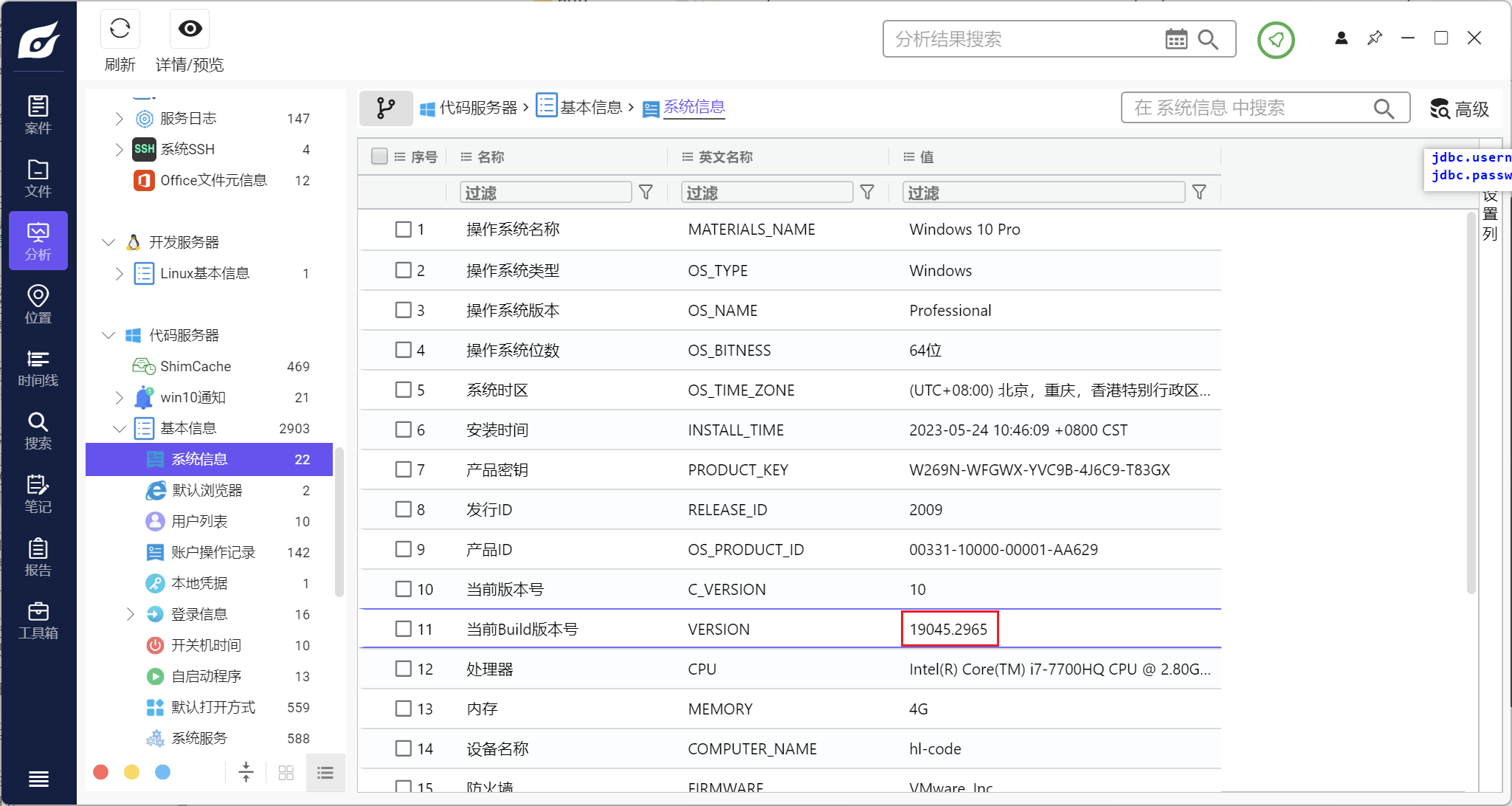1512x806 pixels.
Task: Click 系统信息 breadcrumb link
Action: (694, 108)
